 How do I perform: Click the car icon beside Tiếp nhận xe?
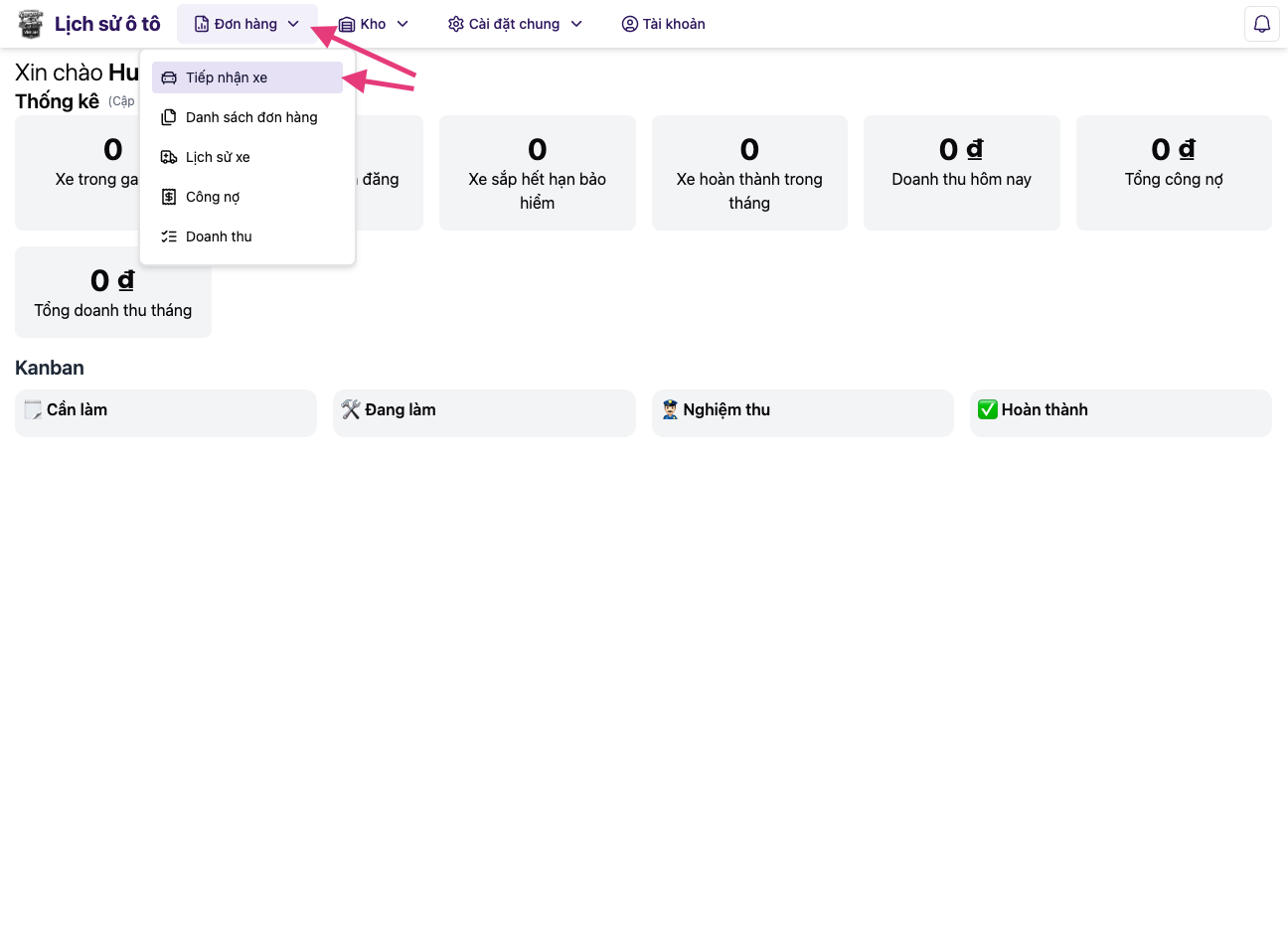(x=169, y=78)
